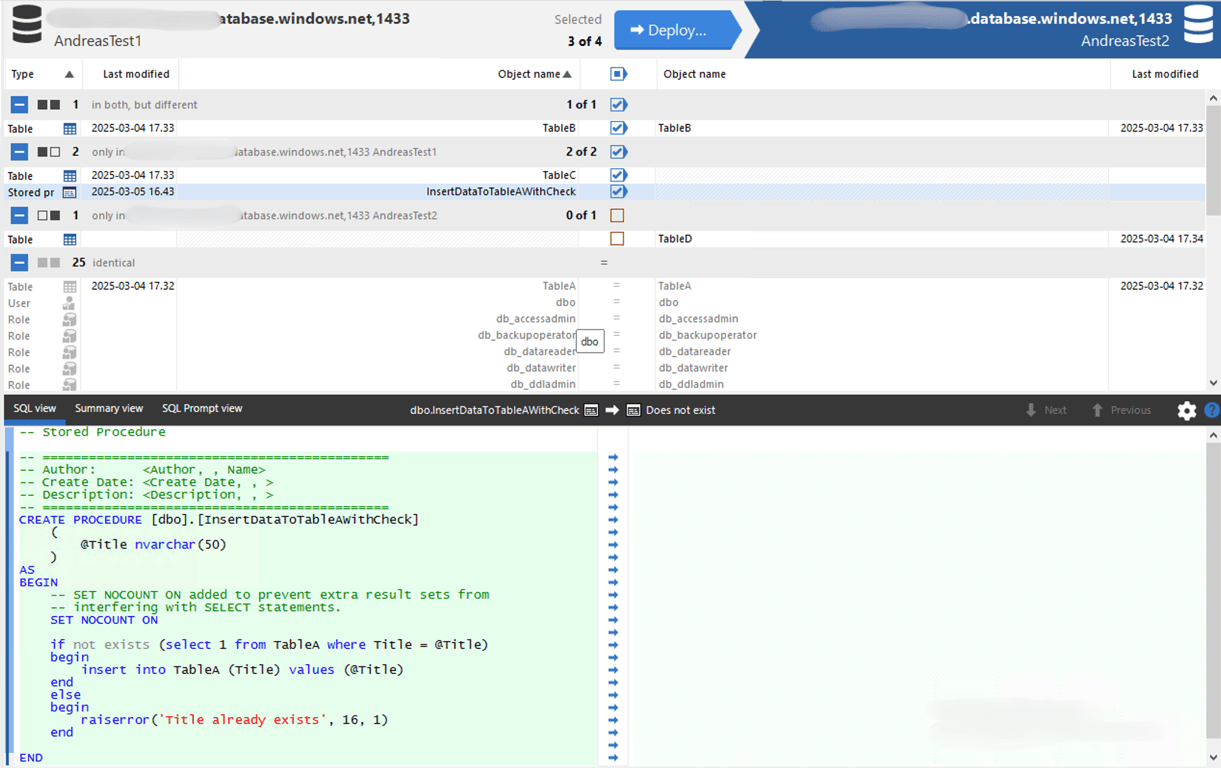
Task: Click the table icon in the TableA row
Action: pyautogui.click(x=70, y=287)
